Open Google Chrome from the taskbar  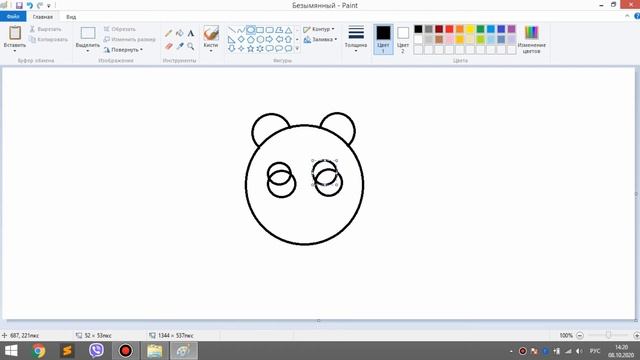(x=39, y=351)
